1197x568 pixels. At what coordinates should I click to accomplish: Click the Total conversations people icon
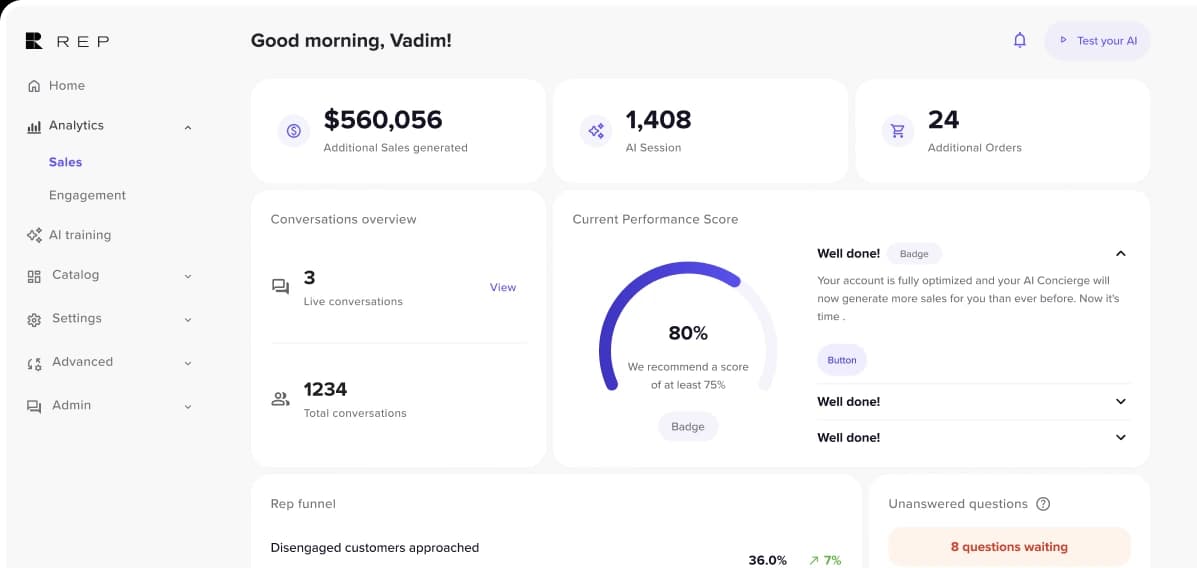tap(280, 399)
